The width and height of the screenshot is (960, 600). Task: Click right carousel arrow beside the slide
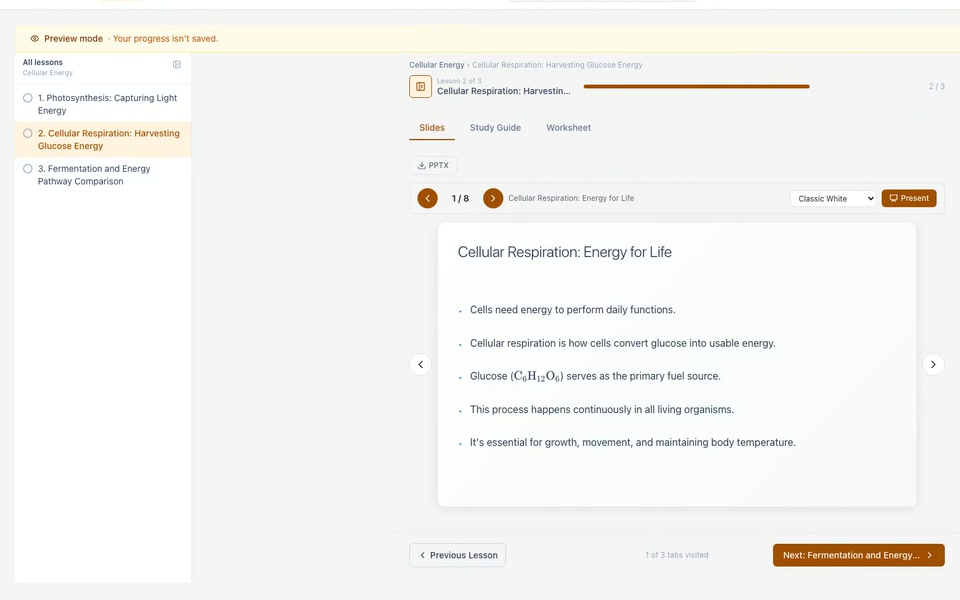point(933,364)
